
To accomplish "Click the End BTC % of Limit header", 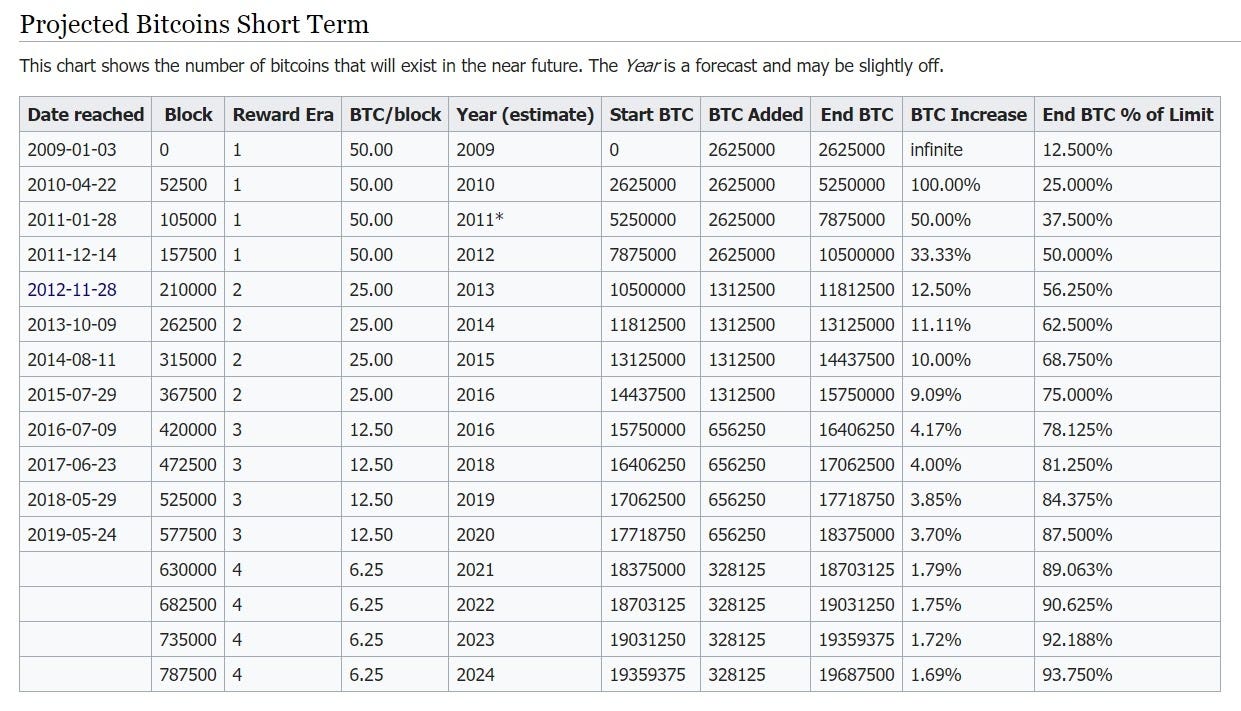I will coord(1127,115).
